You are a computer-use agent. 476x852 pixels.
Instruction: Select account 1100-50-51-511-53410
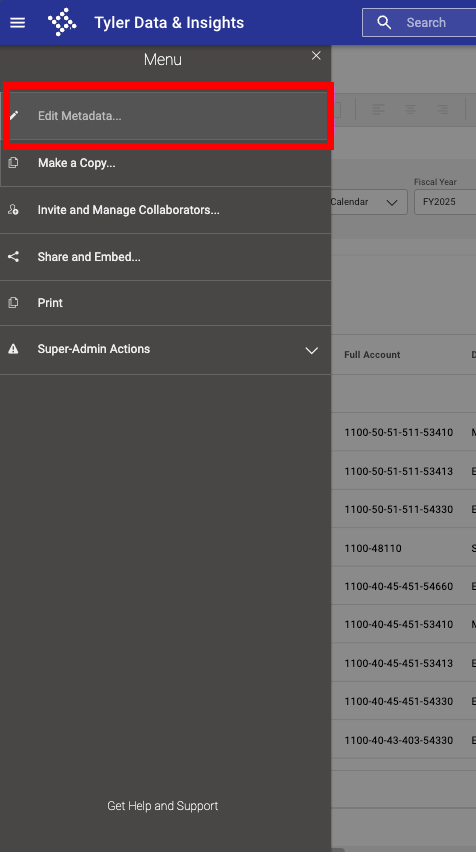pyautogui.click(x=398, y=433)
